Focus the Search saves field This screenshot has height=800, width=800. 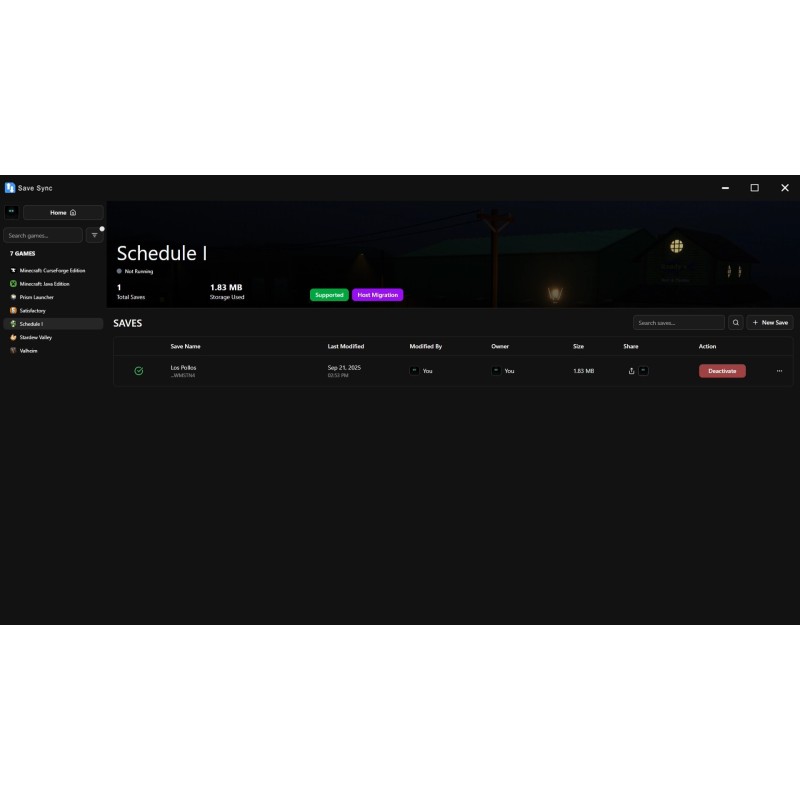click(678, 323)
